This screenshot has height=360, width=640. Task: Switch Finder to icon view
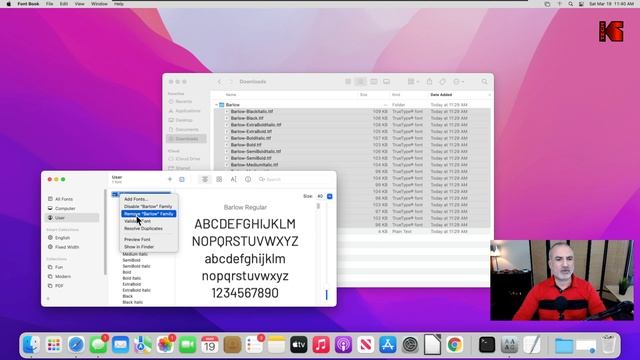(x=348, y=82)
